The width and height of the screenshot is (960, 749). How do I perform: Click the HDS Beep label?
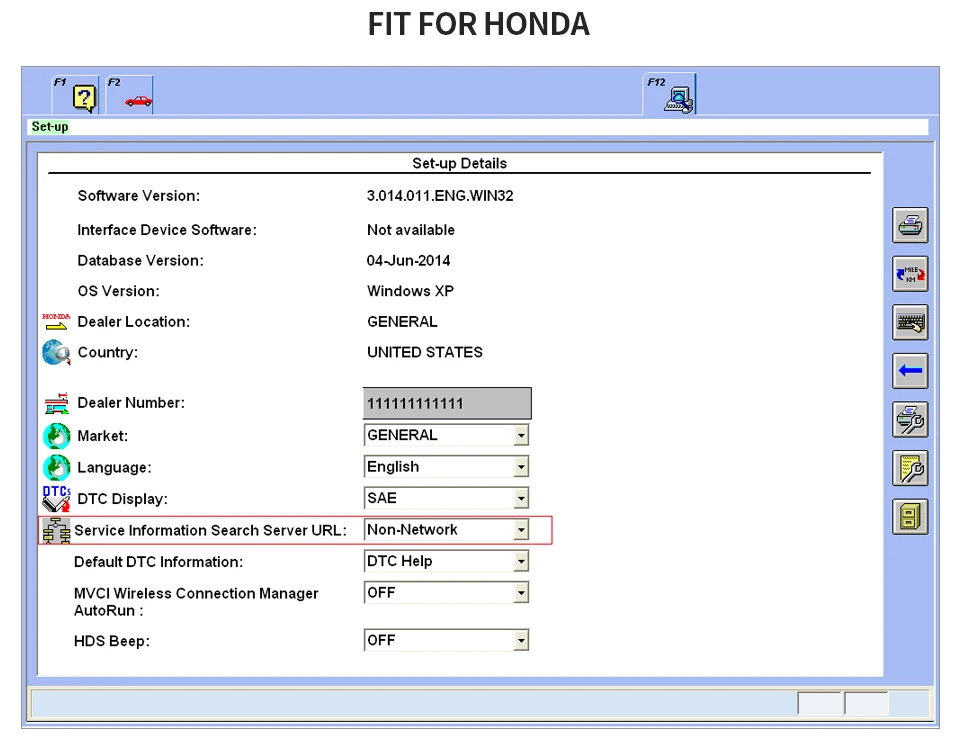[111, 641]
